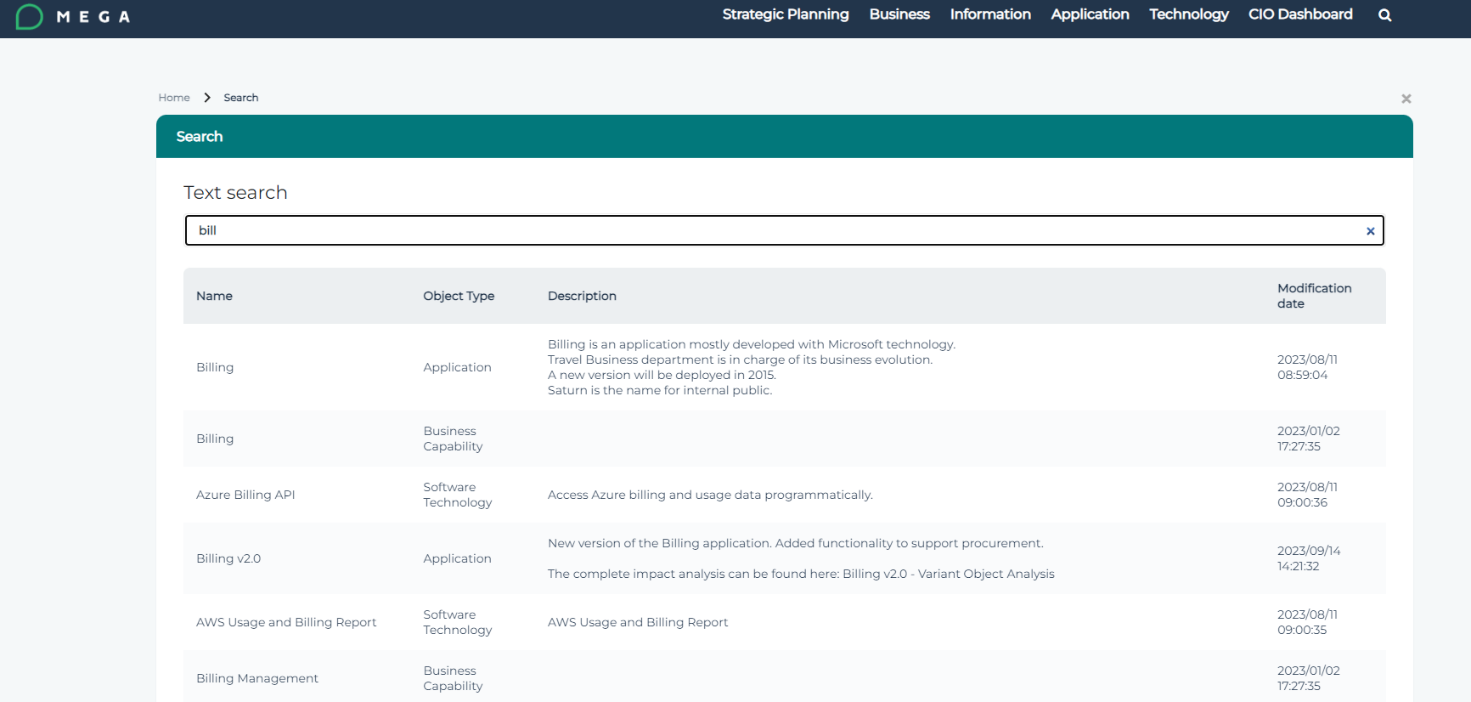Sort by the Name column header
The image size is (1471, 702).
(x=214, y=296)
